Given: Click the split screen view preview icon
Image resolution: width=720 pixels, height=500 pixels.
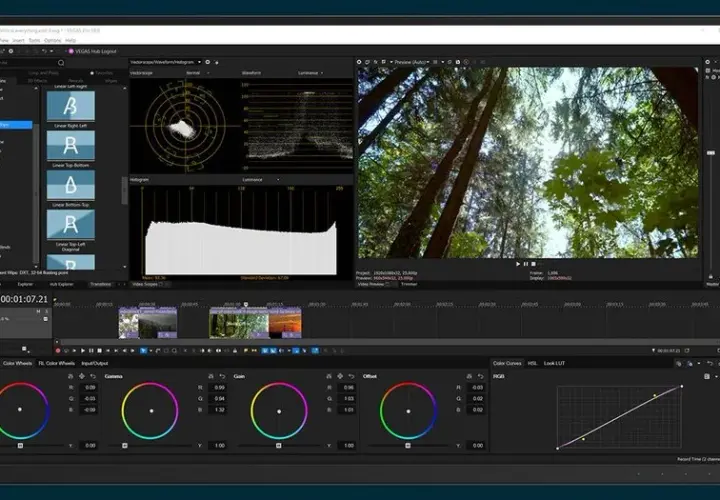Looking at the screenshot, I should tap(383, 62).
